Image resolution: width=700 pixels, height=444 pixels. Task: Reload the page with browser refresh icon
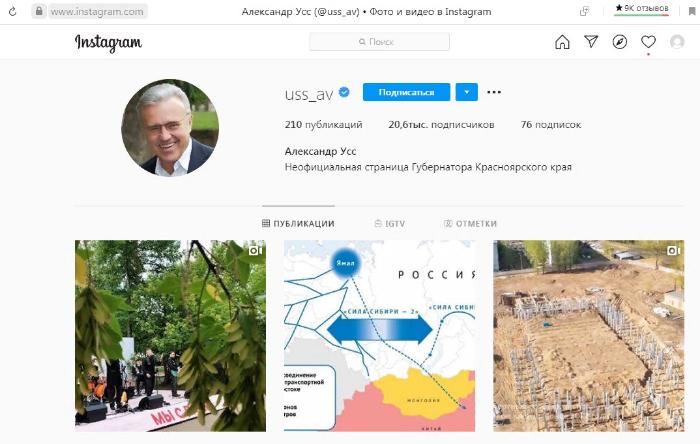click(x=12, y=12)
